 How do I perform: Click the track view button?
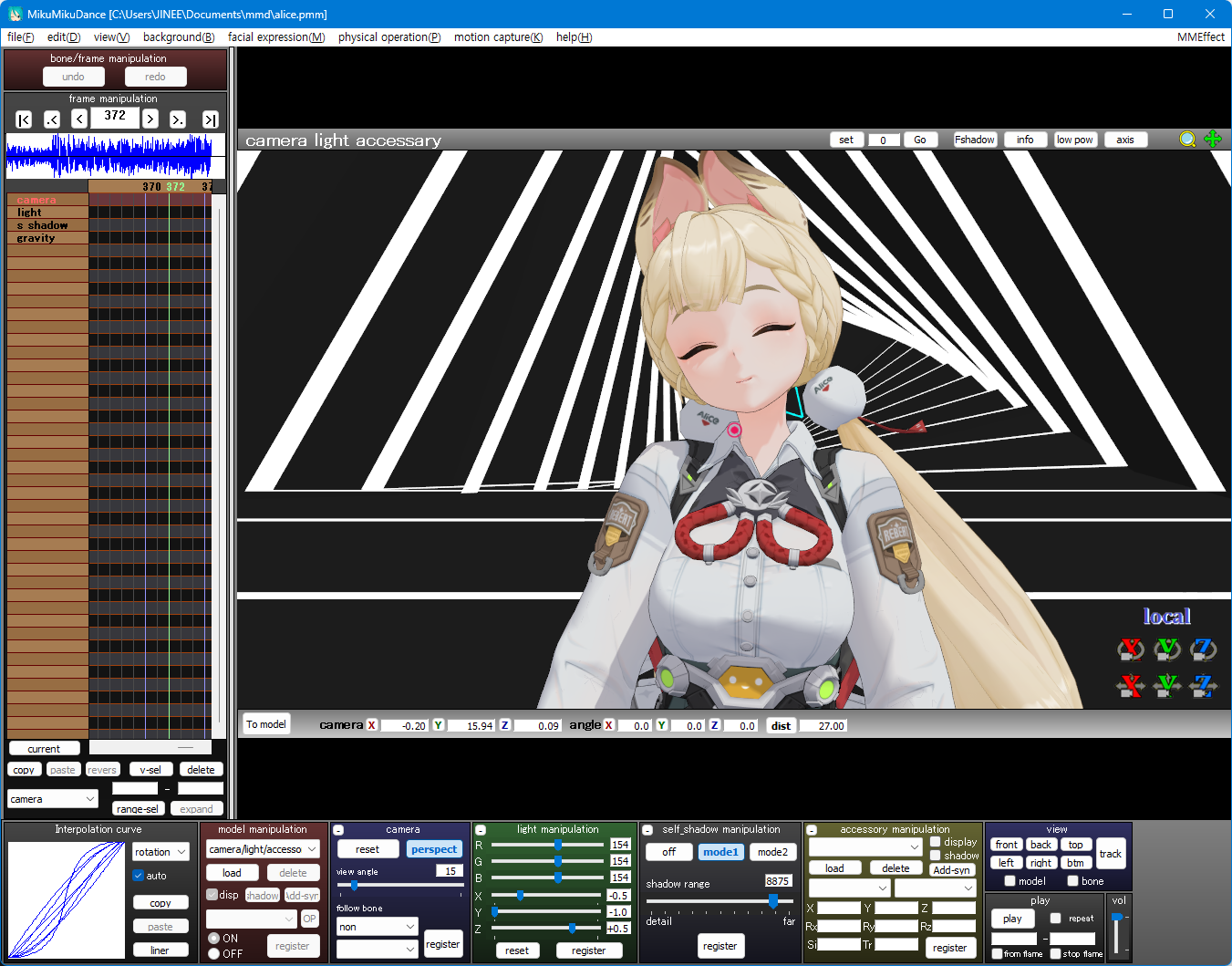click(1111, 854)
